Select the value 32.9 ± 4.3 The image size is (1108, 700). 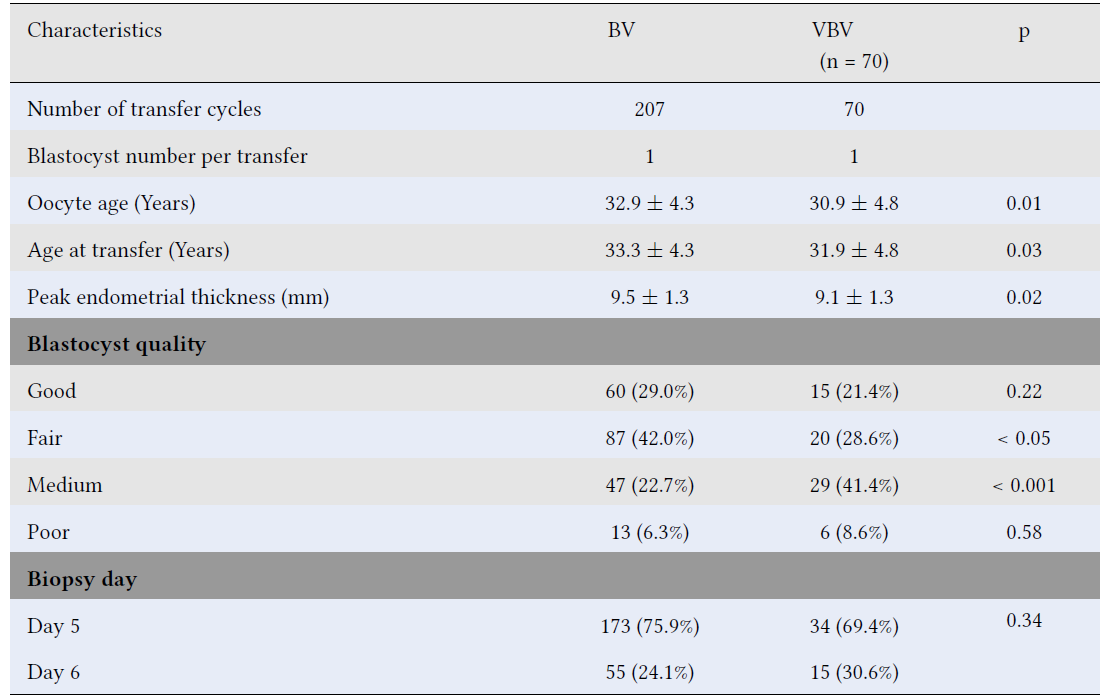[650, 203]
